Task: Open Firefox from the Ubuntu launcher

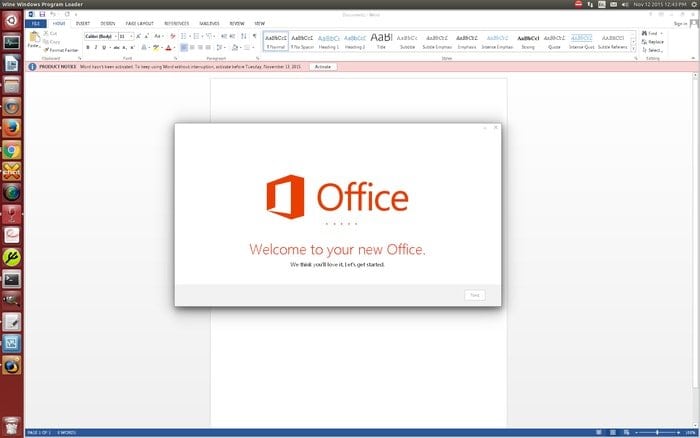Action: [12, 128]
